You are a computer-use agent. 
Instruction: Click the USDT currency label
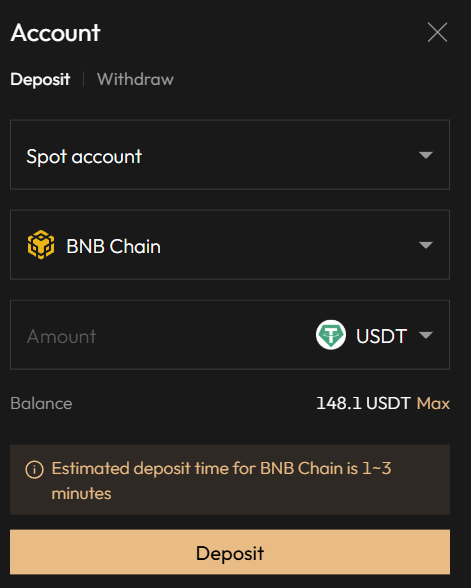(x=381, y=336)
